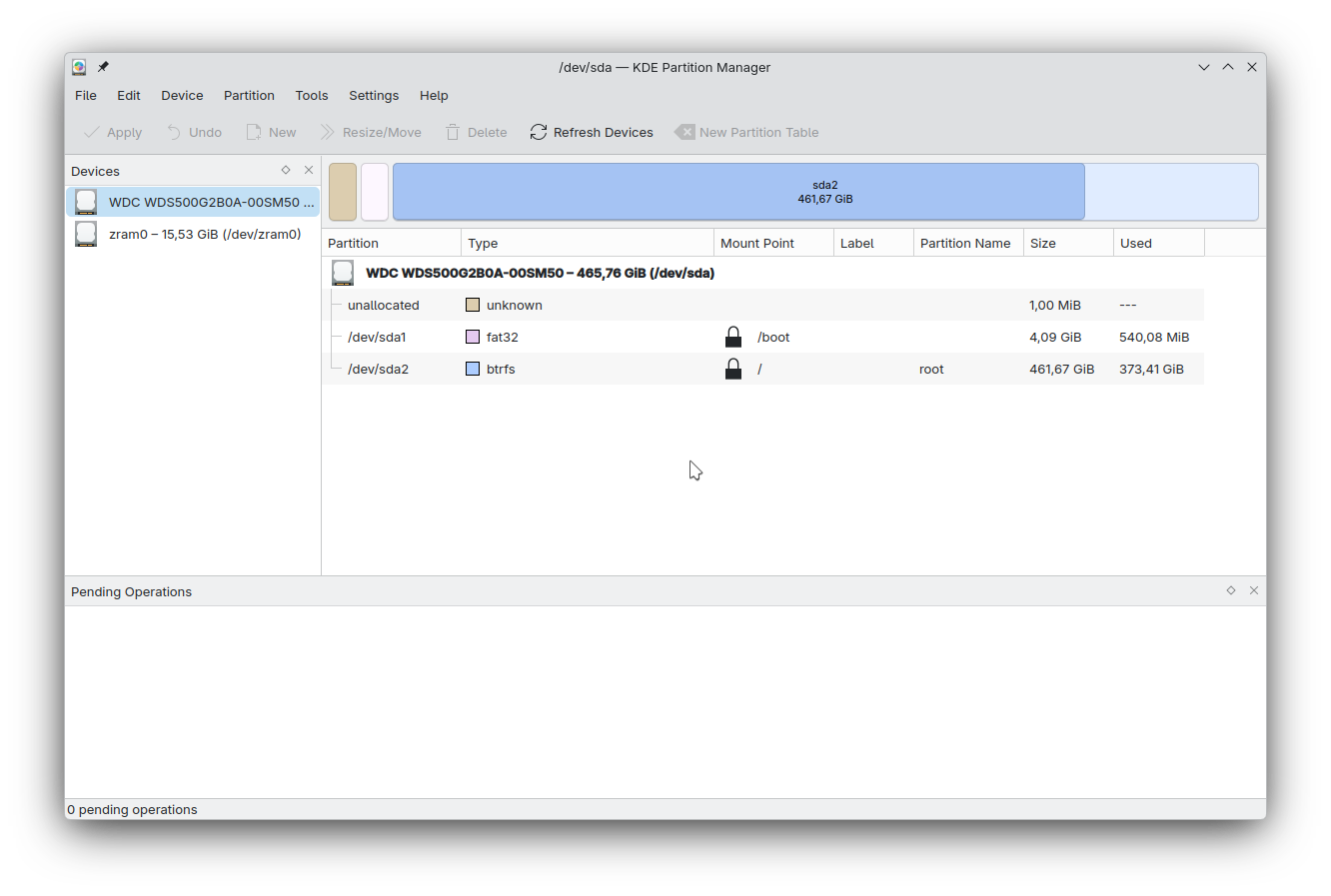Sort by the Partition Name column header
Screen dimensions: 1331x896
pyautogui.click(x=968, y=243)
